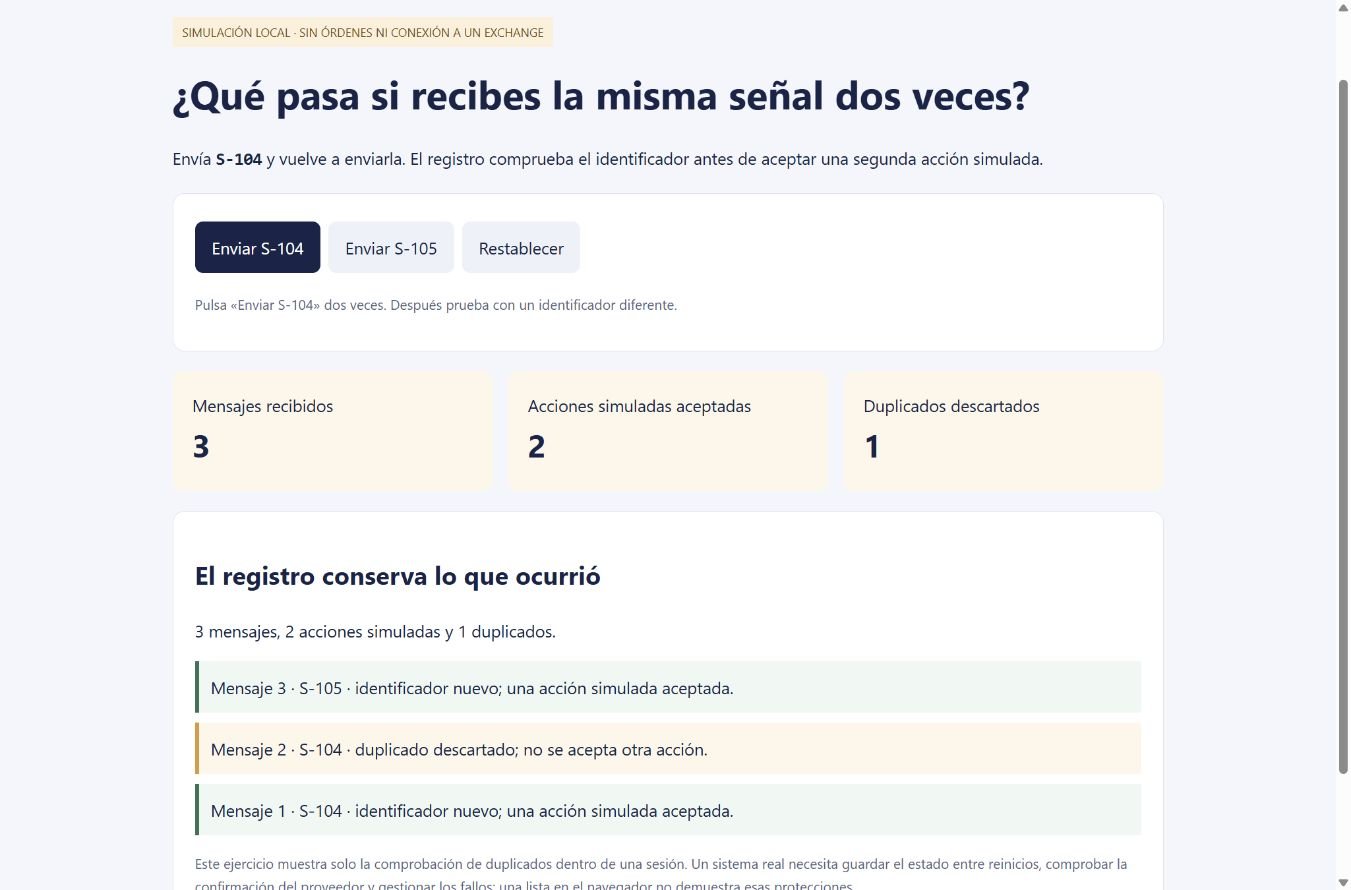This screenshot has width=1351, height=890.
Task: Click the scrollbar up arrow
Action: pos(1343,8)
